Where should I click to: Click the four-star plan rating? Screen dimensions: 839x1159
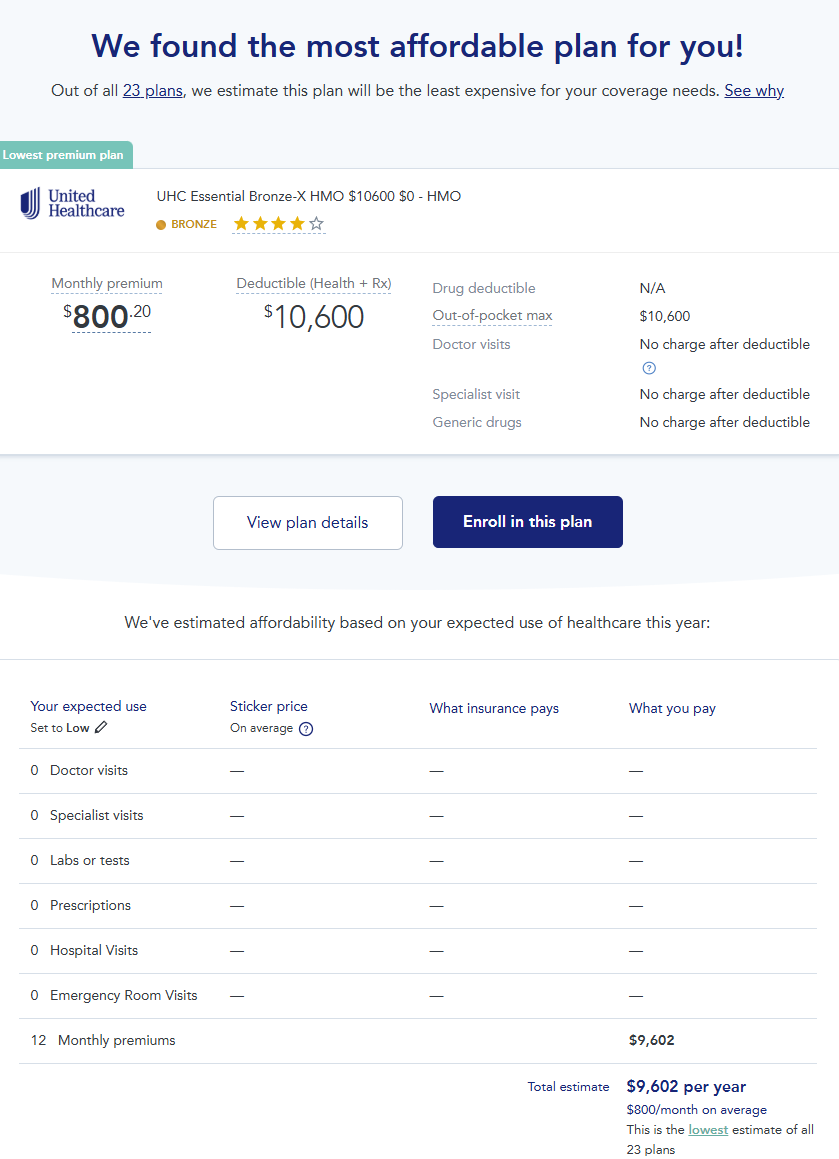pos(279,223)
